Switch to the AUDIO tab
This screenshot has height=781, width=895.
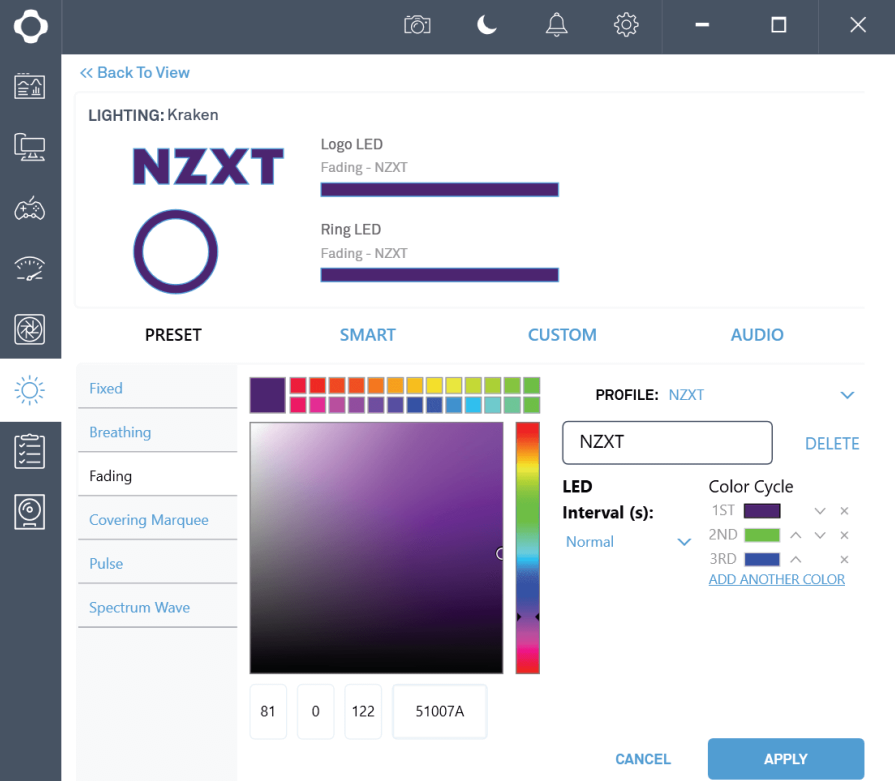(x=757, y=335)
